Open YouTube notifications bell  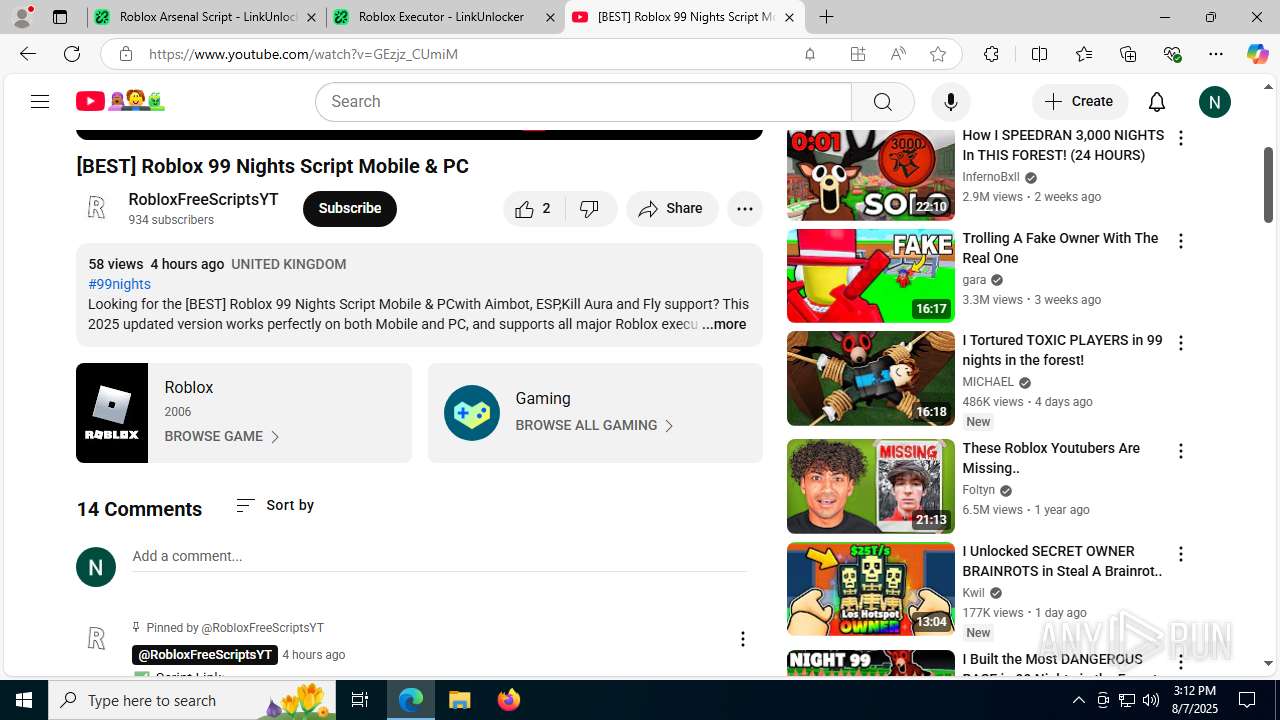[1157, 102]
